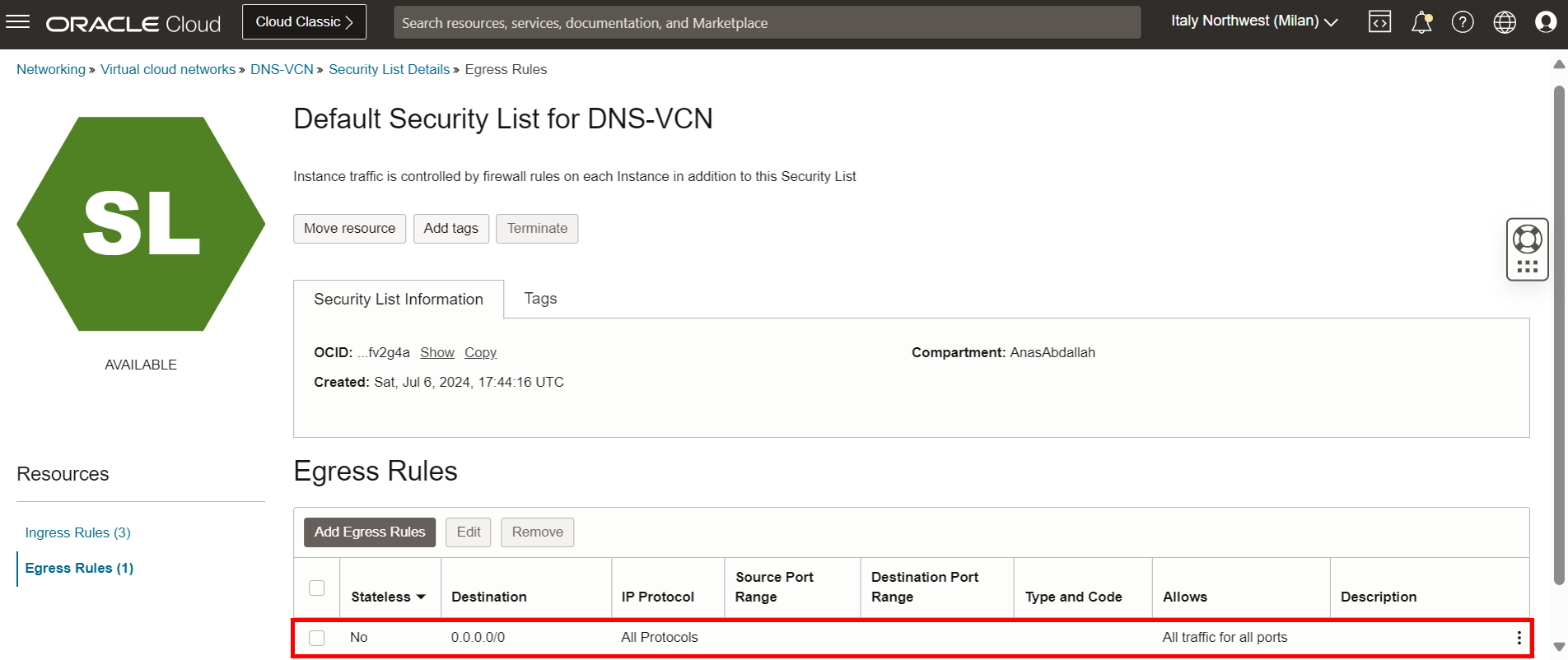
Task: Click the Resources sidebar heading
Action: click(63, 474)
